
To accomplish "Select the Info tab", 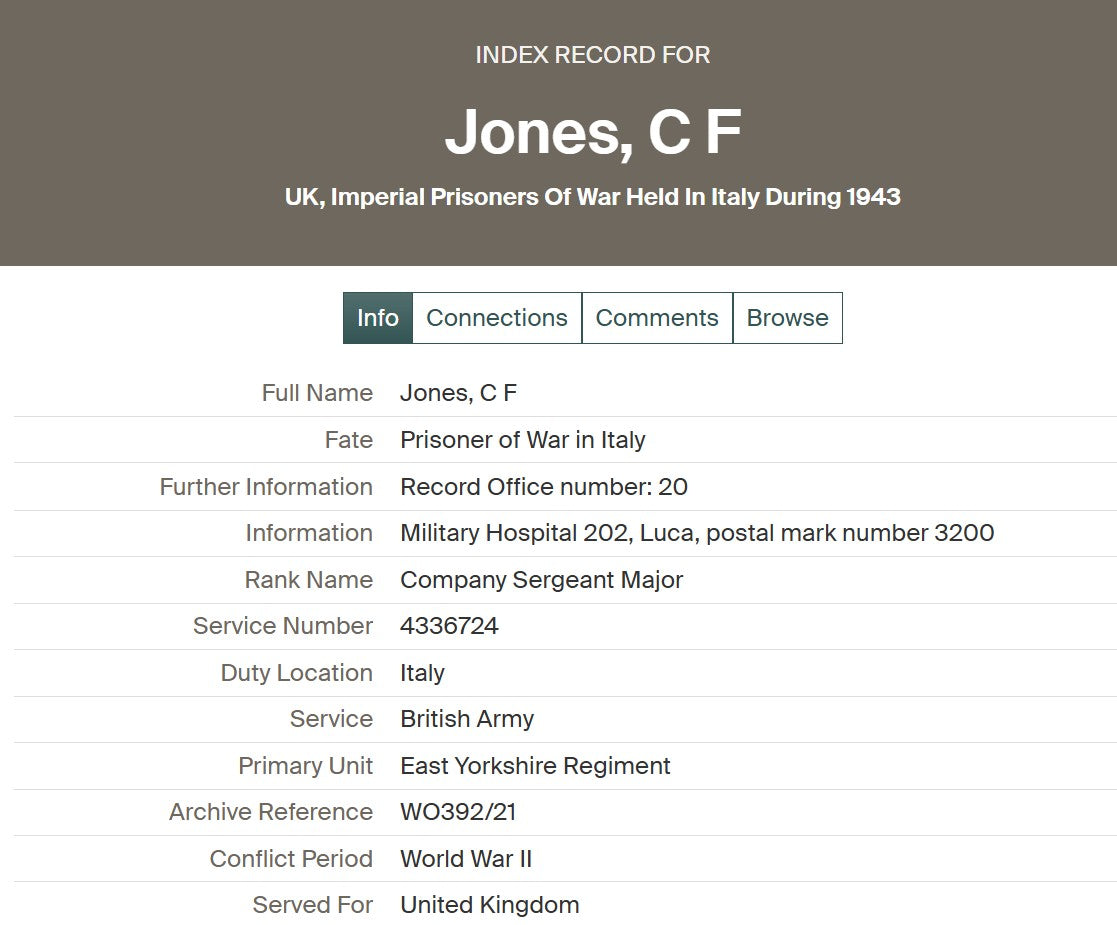I will 377,318.
